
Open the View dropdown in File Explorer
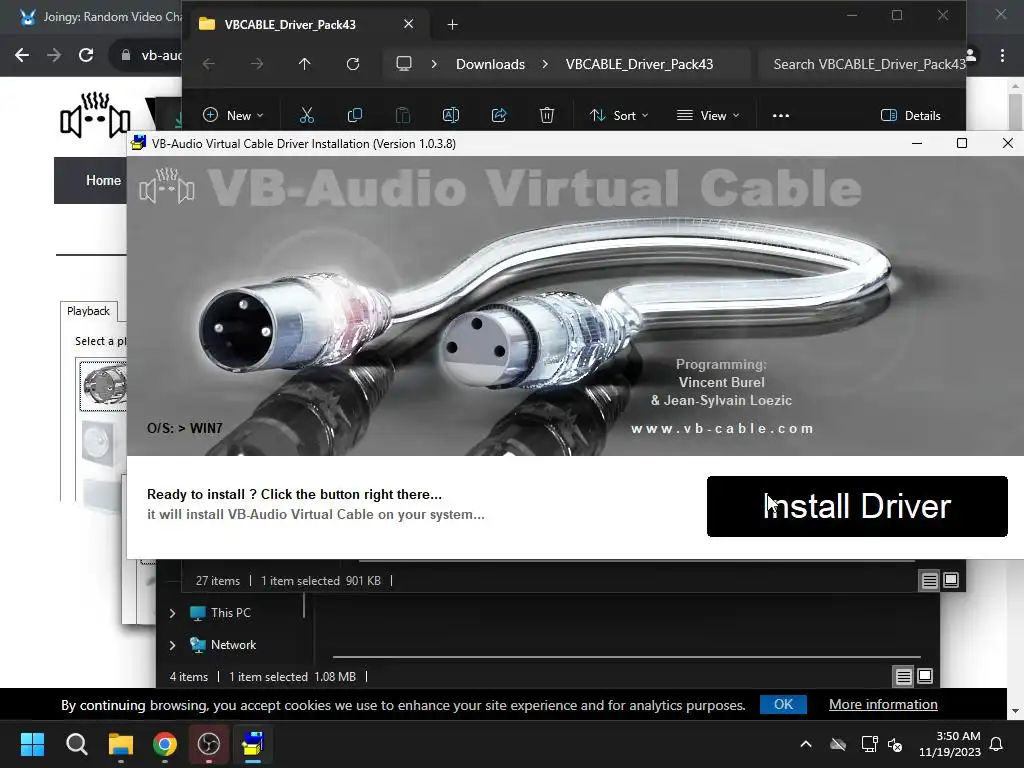708,116
